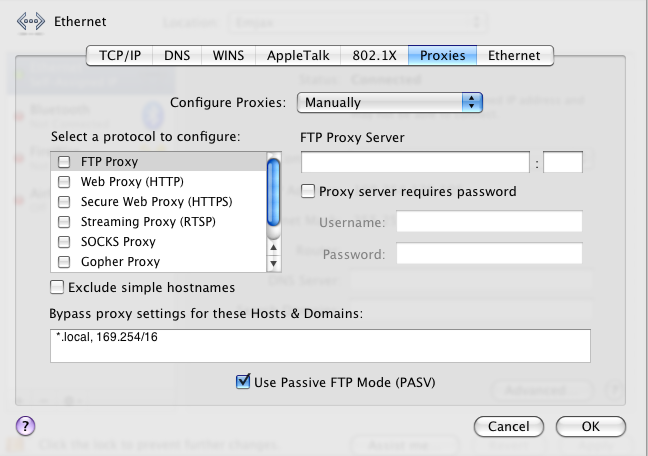
Task: Click the Bypass proxy hosts text box
Action: [x=320, y=345]
